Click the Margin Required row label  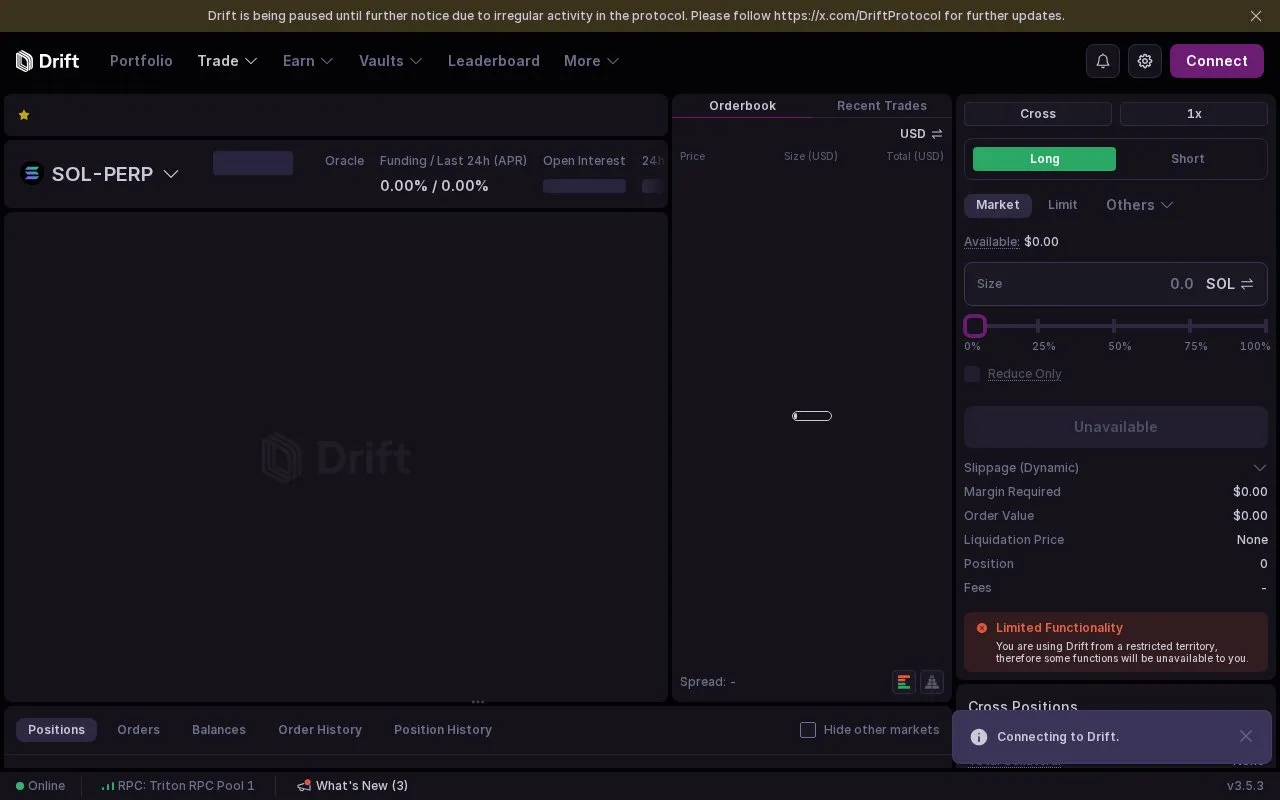point(1012,492)
